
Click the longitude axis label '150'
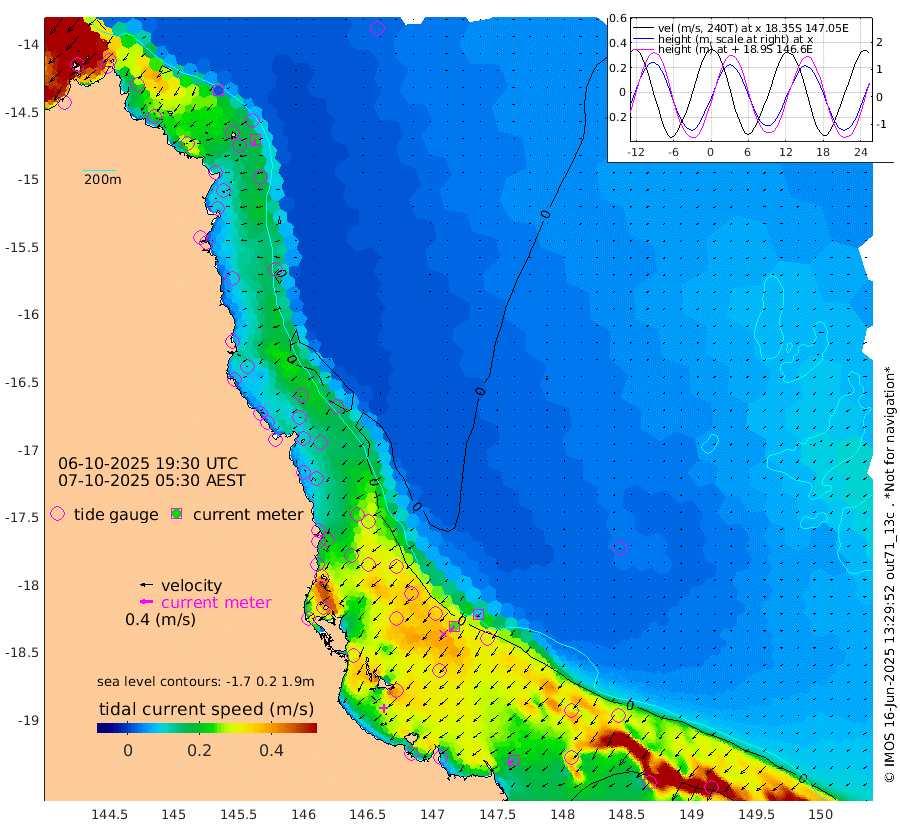(x=821, y=814)
